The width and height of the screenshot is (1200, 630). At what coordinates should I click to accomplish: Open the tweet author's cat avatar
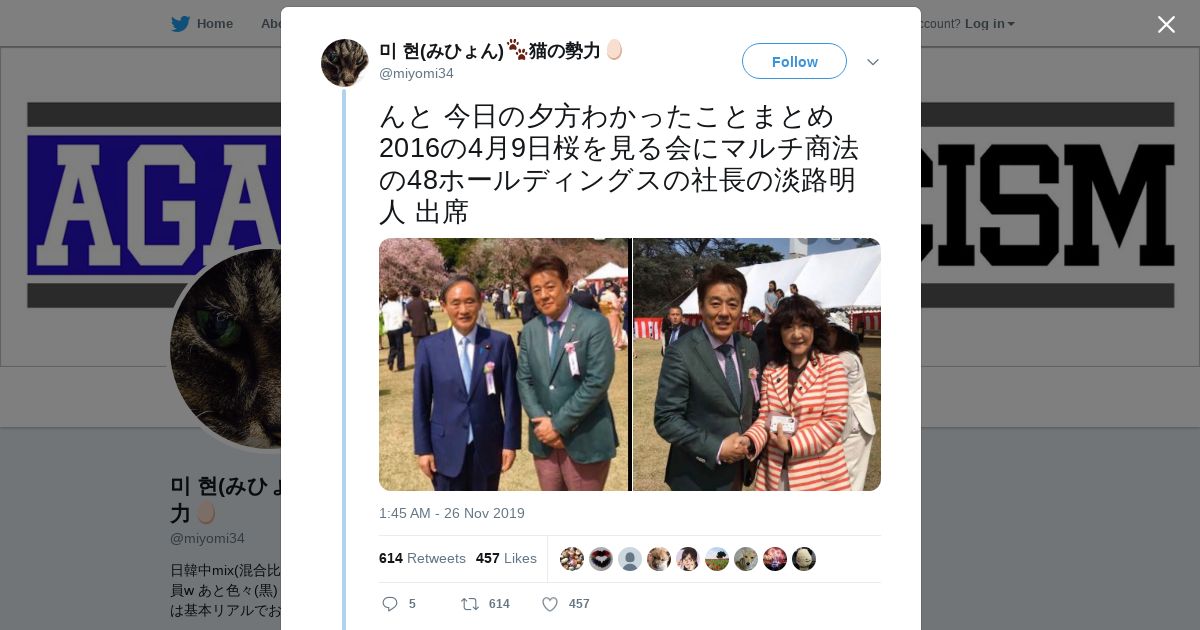[x=345, y=63]
